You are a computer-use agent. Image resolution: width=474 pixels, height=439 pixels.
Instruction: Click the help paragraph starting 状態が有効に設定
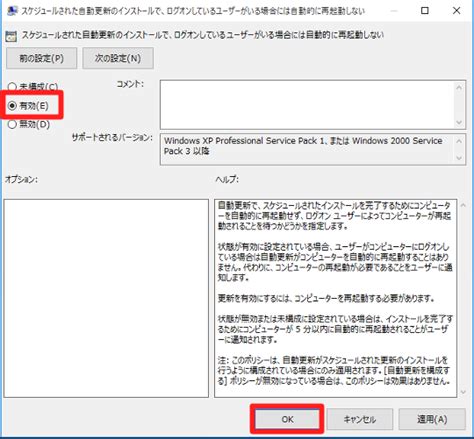click(335, 262)
